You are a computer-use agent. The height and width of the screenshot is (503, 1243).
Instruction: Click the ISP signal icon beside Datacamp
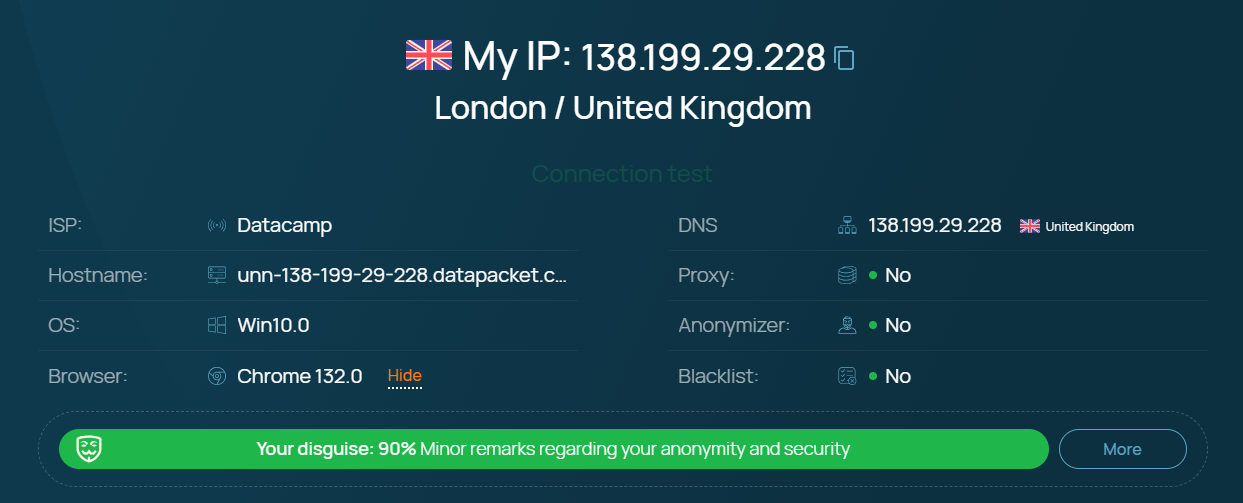[x=217, y=226]
